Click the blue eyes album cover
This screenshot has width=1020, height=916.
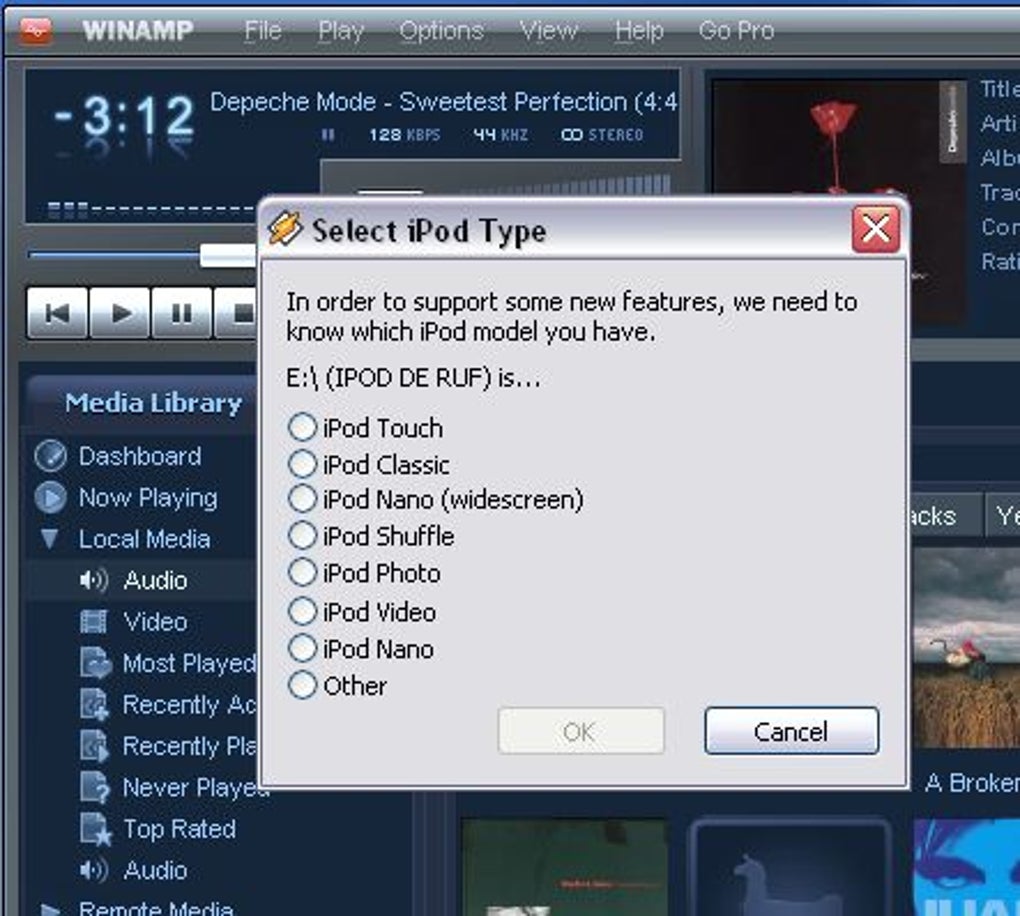coord(967,867)
